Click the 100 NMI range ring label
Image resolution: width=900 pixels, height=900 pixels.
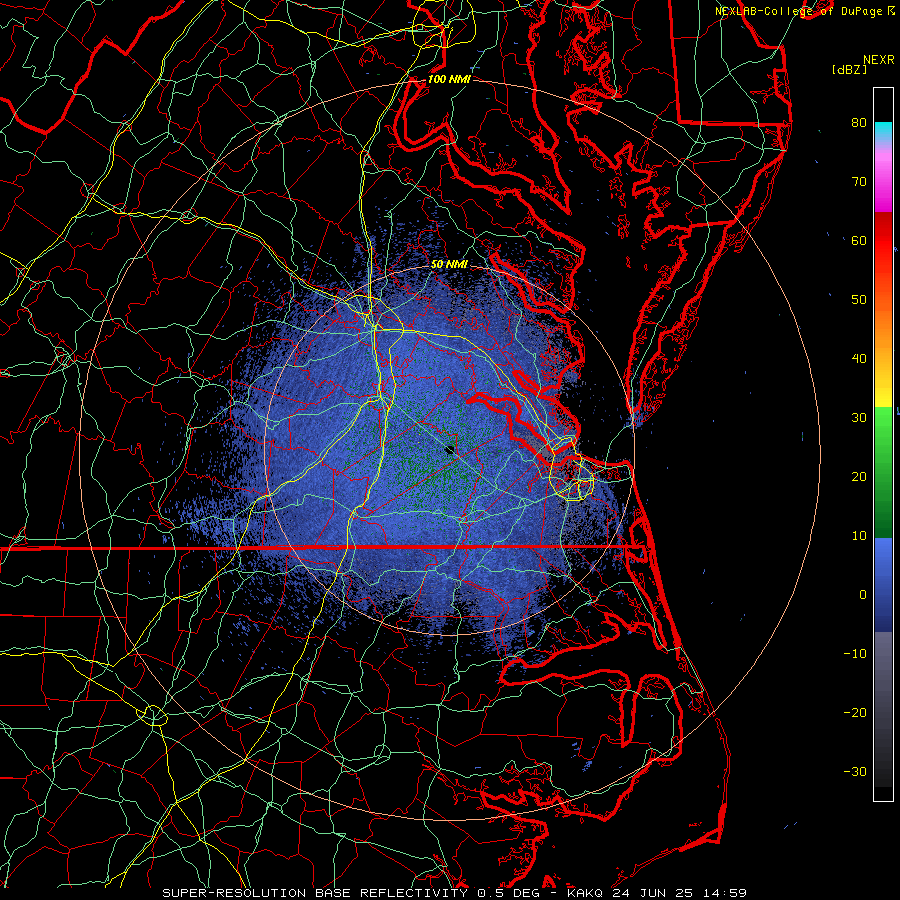tap(449, 79)
